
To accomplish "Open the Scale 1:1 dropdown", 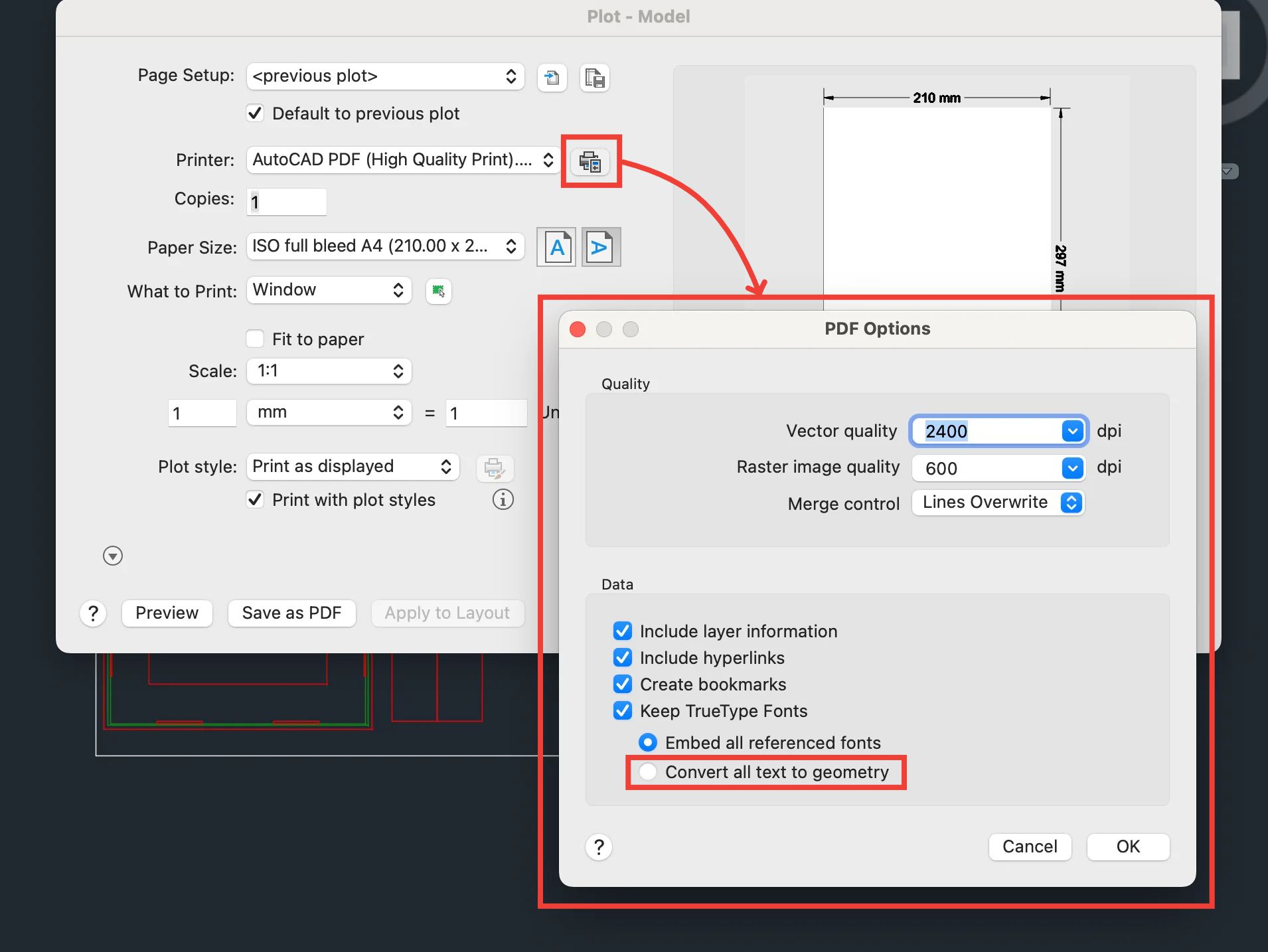I will (329, 371).
